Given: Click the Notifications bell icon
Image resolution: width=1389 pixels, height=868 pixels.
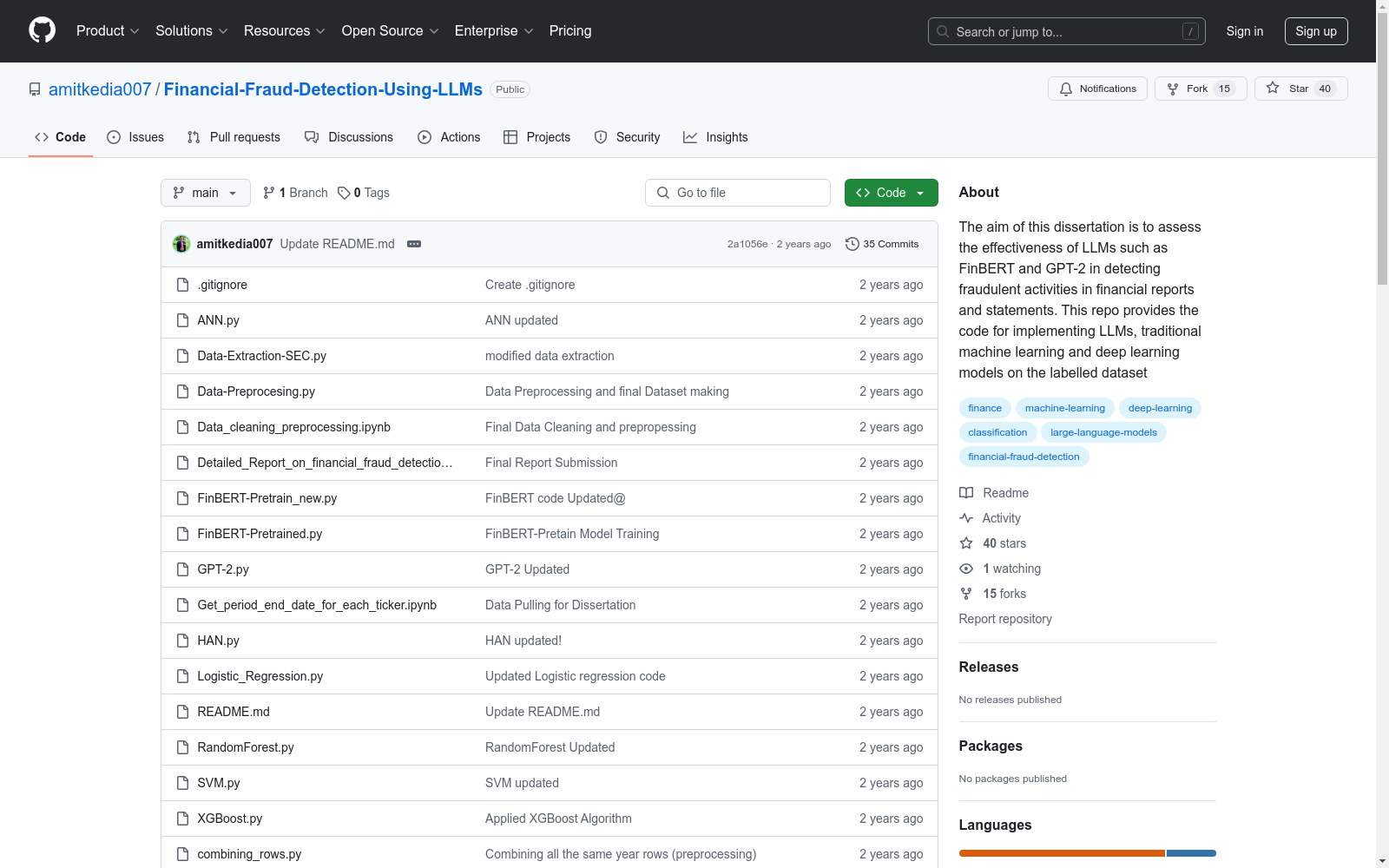Looking at the screenshot, I should click(1066, 89).
